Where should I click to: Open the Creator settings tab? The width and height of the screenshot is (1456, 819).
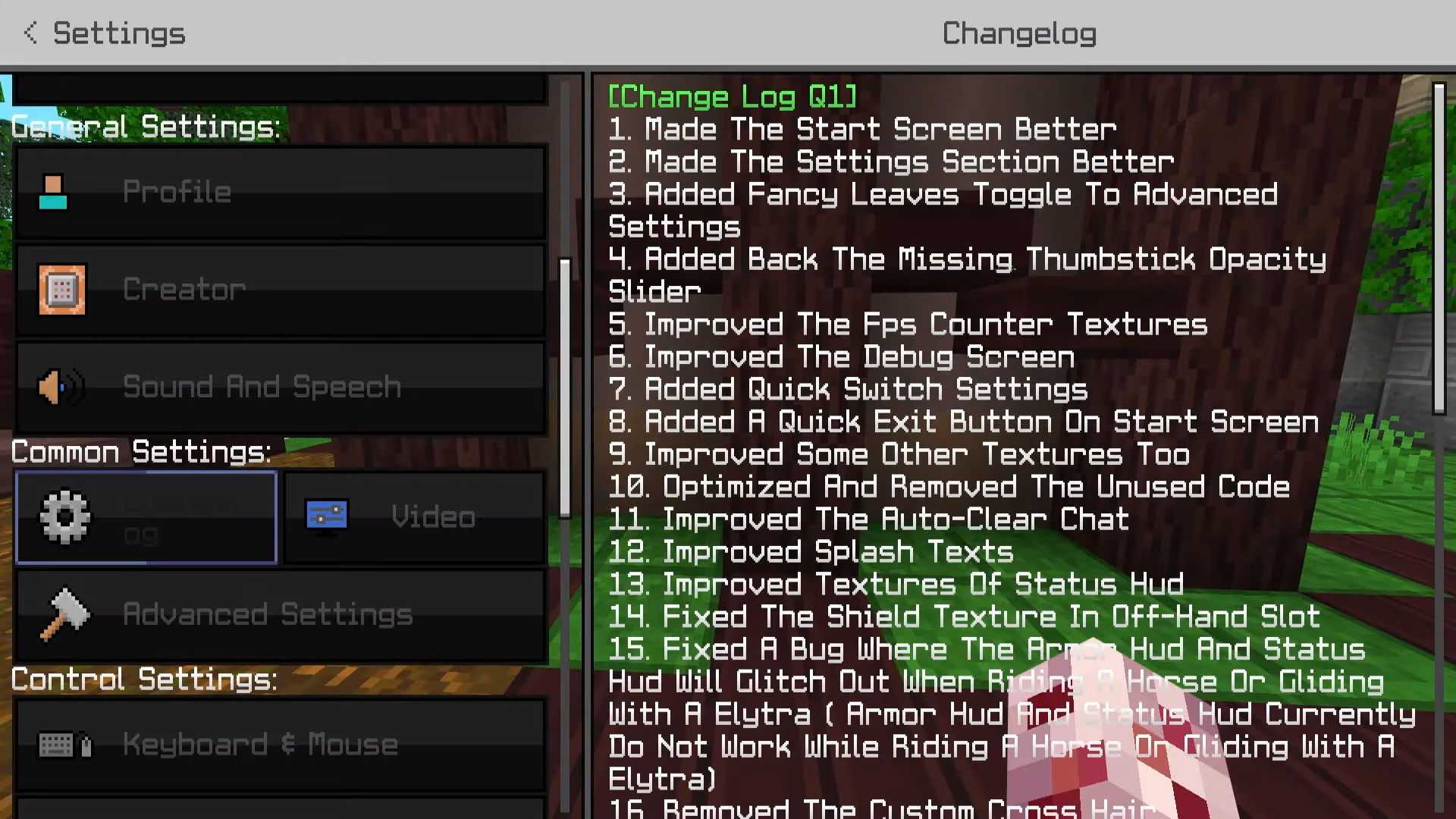pos(281,290)
